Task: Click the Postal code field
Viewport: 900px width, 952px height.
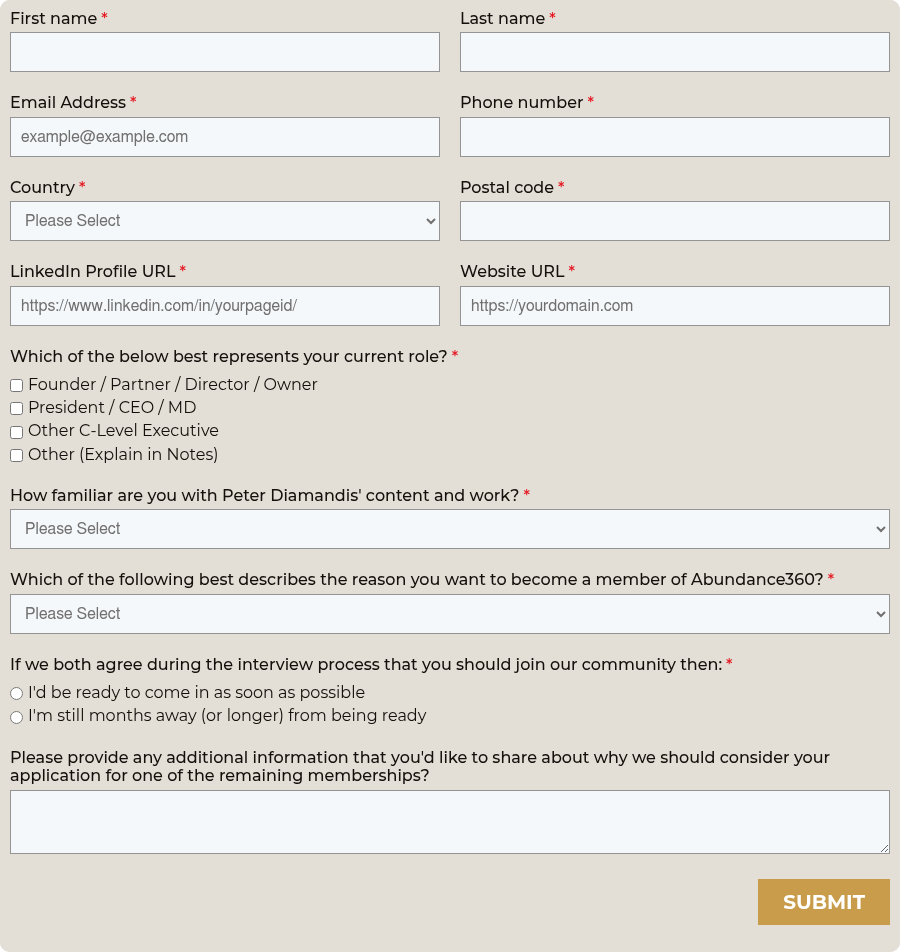Action: 674,221
